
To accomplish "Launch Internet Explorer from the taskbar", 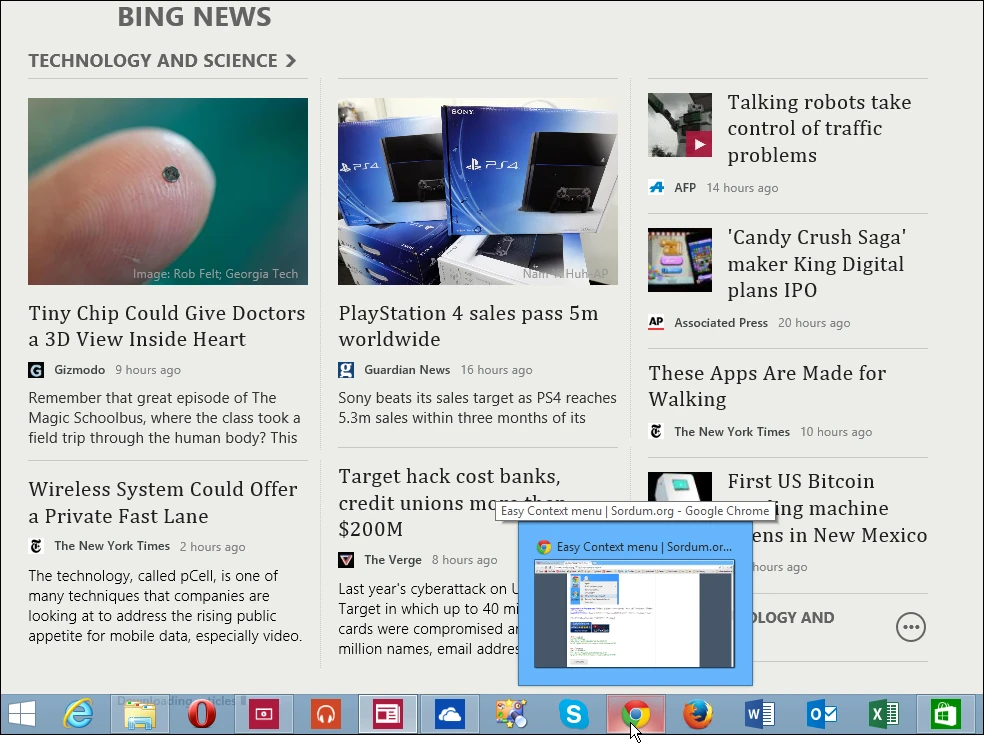I will (x=78, y=714).
